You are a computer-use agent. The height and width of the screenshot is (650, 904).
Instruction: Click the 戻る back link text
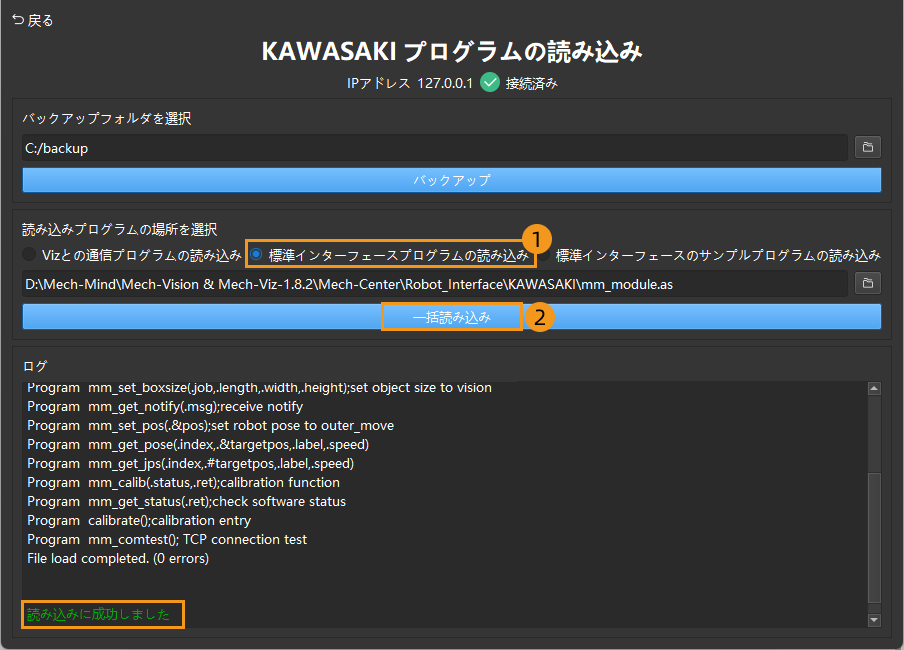point(40,21)
